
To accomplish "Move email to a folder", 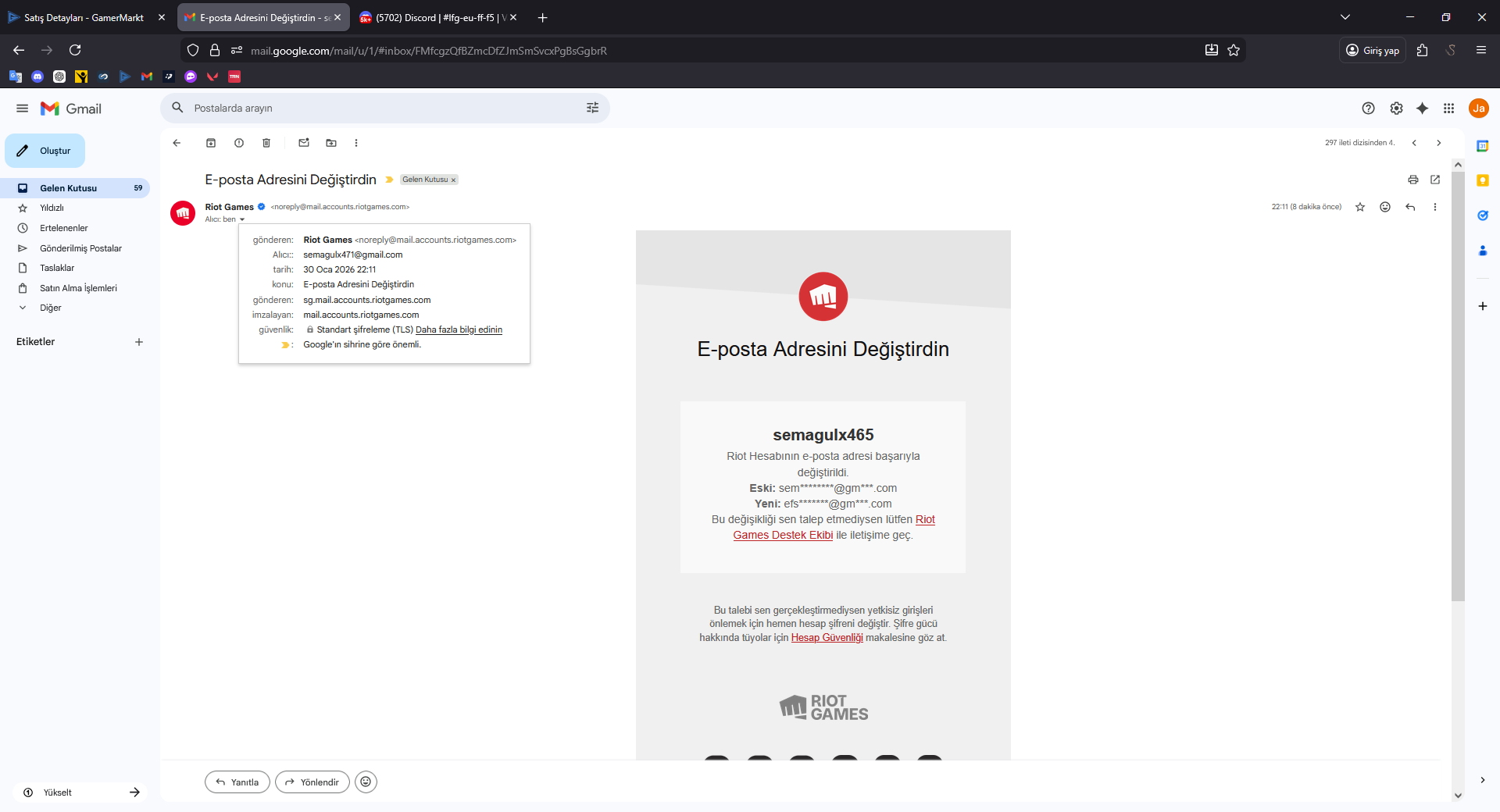I will point(331,143).
